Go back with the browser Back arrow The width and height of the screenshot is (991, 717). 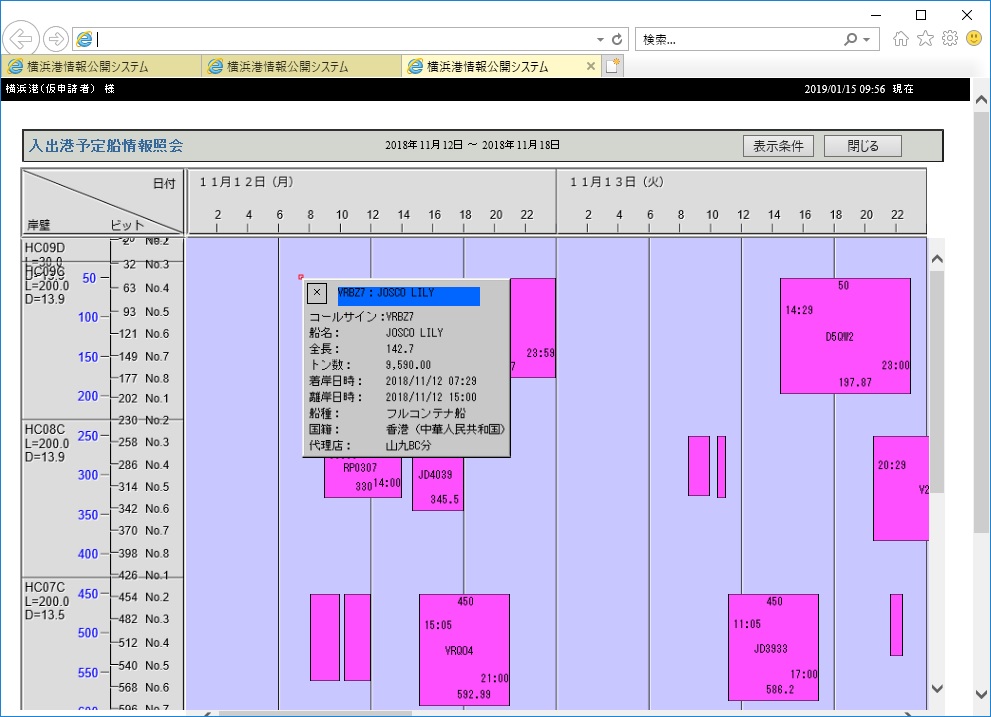(21, 39)
